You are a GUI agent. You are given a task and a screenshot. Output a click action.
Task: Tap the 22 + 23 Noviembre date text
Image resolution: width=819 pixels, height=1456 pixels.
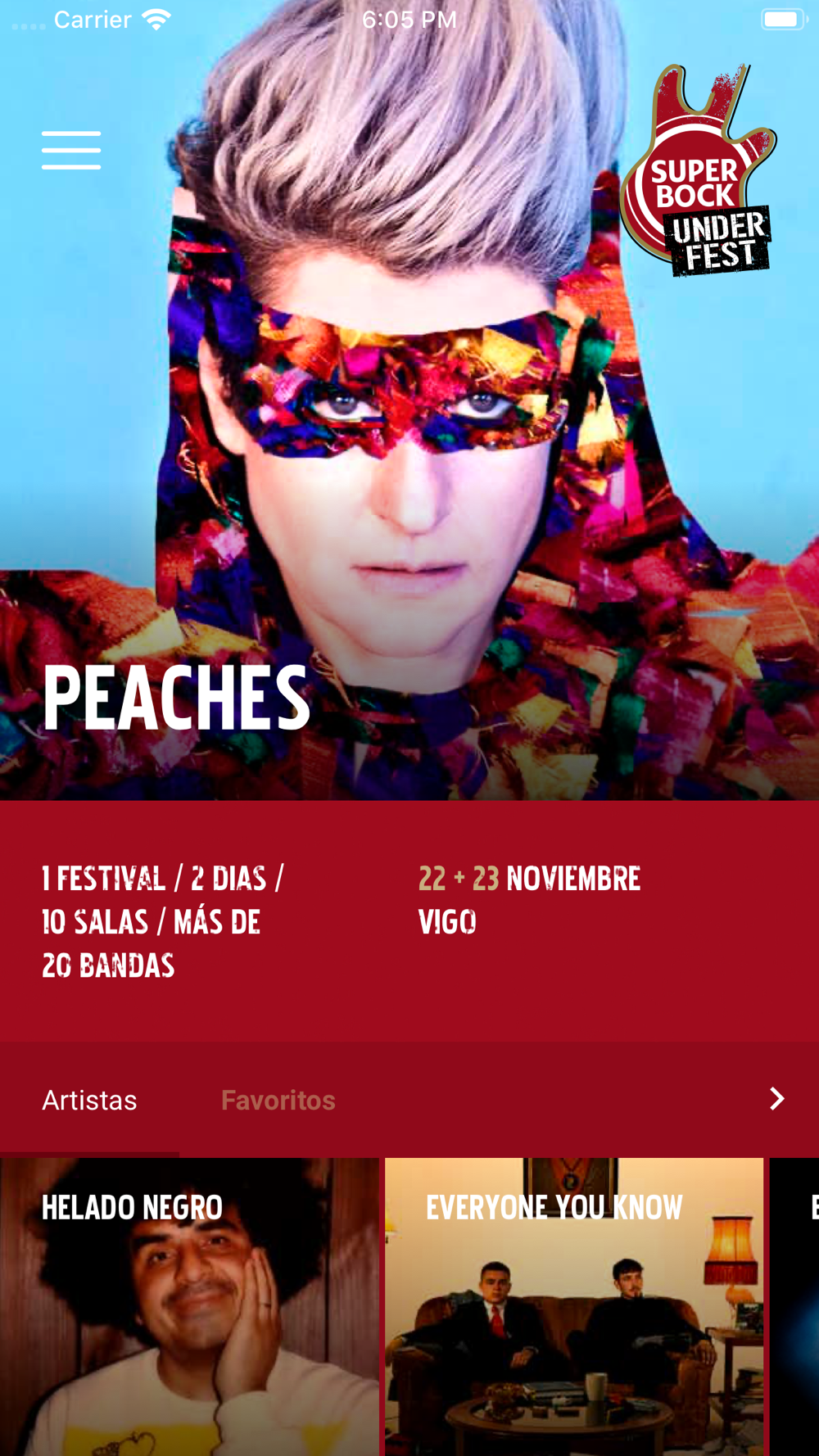coord(529,879)
